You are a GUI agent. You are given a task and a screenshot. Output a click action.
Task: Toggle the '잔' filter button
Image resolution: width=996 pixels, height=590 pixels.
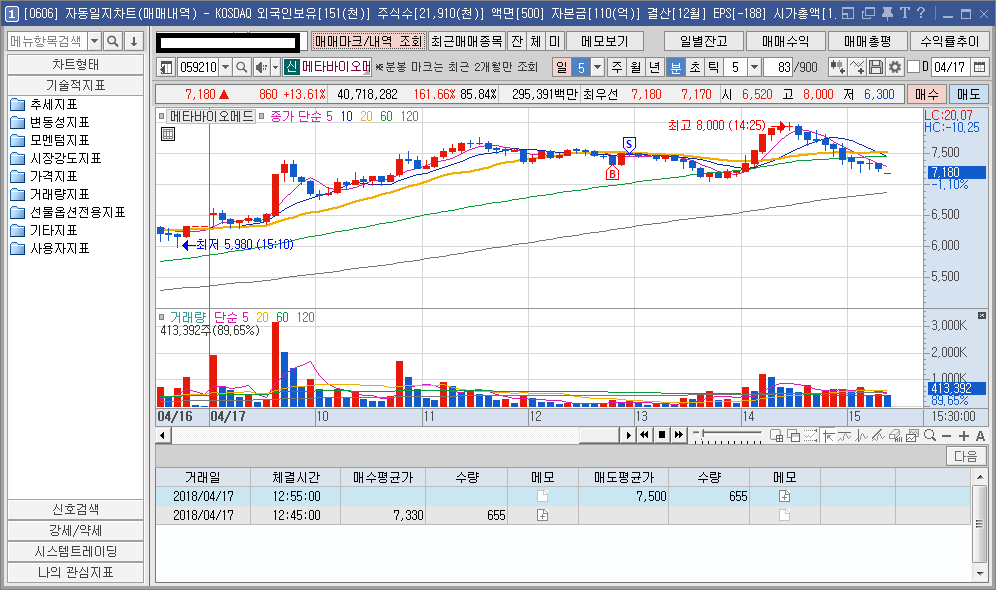point(517,41)
